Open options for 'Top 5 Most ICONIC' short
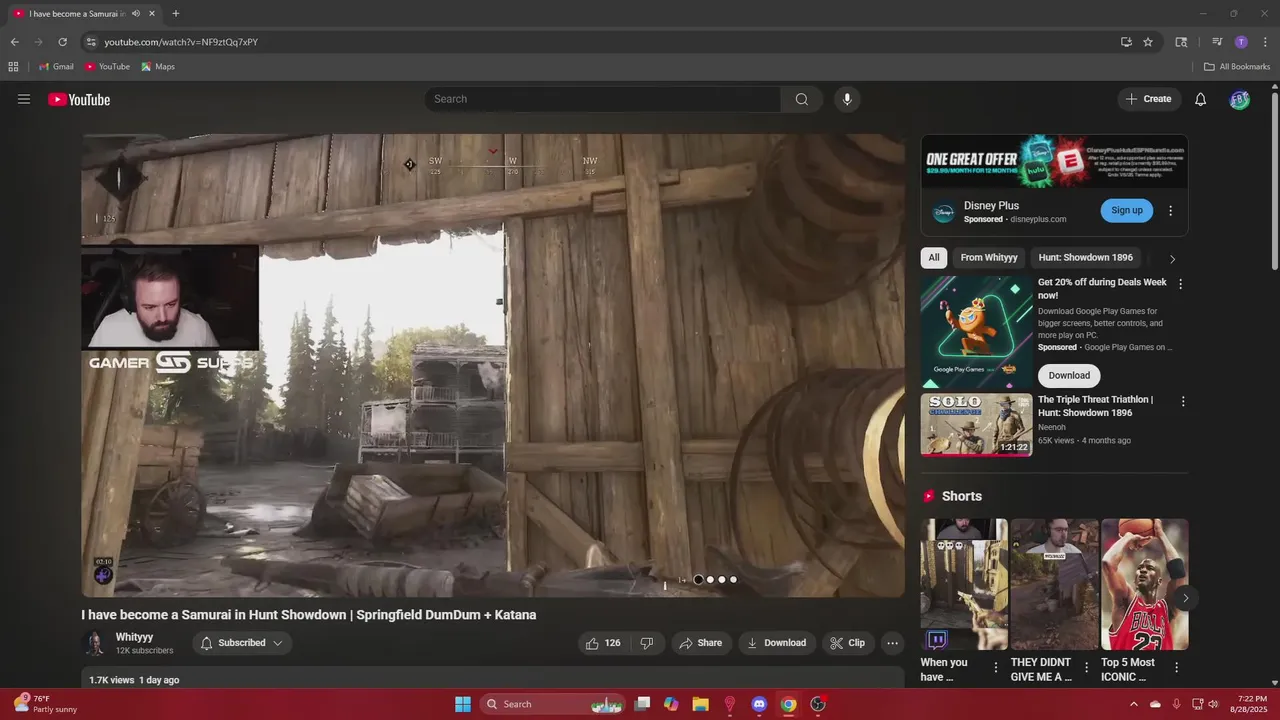This screenshot has height=720, width=1280. point(1176,668)
